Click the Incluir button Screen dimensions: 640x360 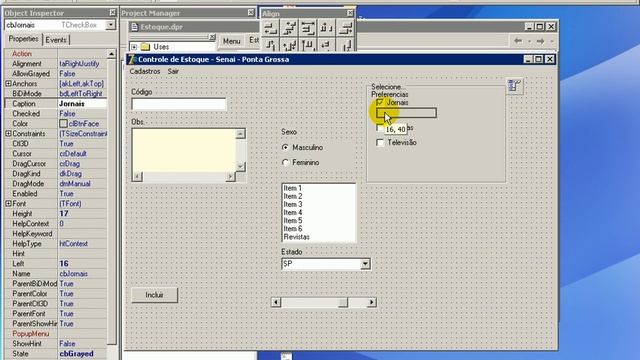[155, 295]
